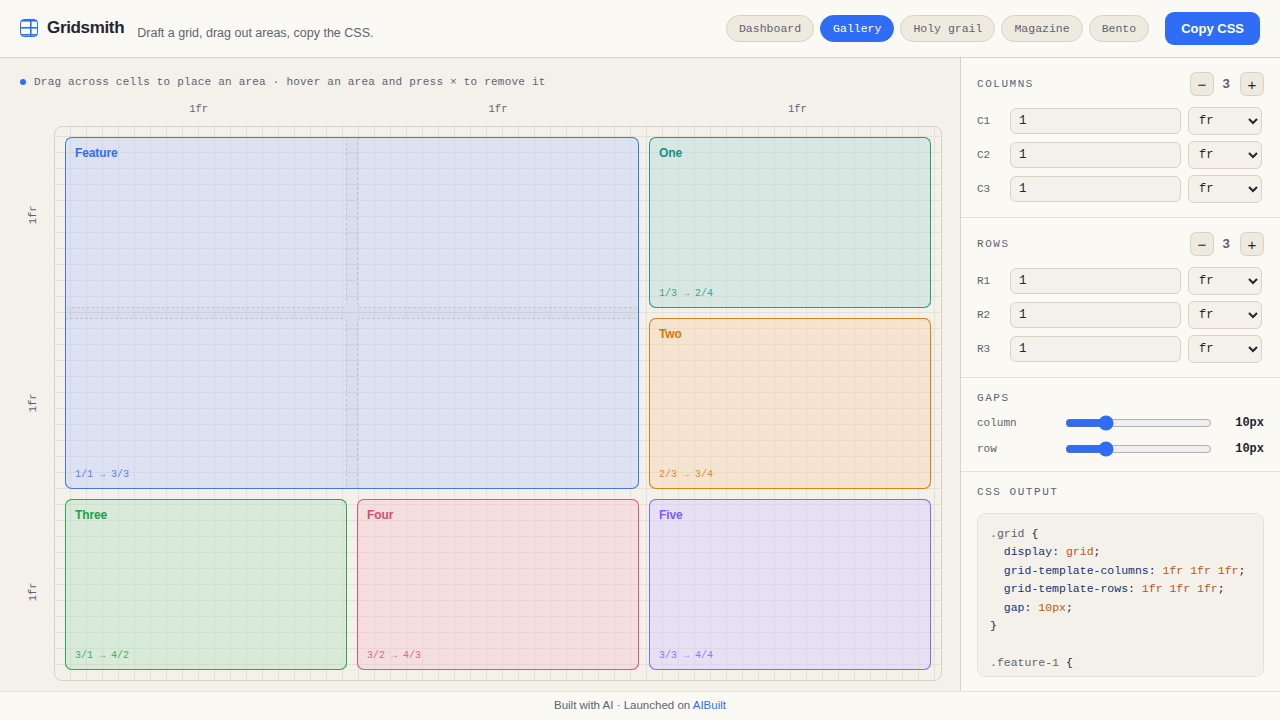Click the ROWS section heading

993,244
